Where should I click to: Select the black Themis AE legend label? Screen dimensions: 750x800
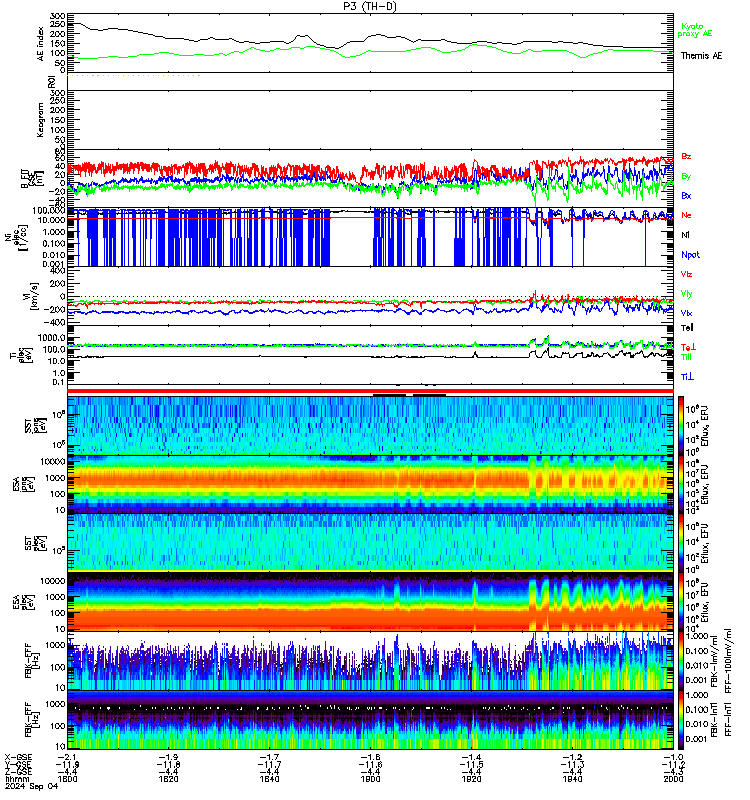tap(701, 56)
